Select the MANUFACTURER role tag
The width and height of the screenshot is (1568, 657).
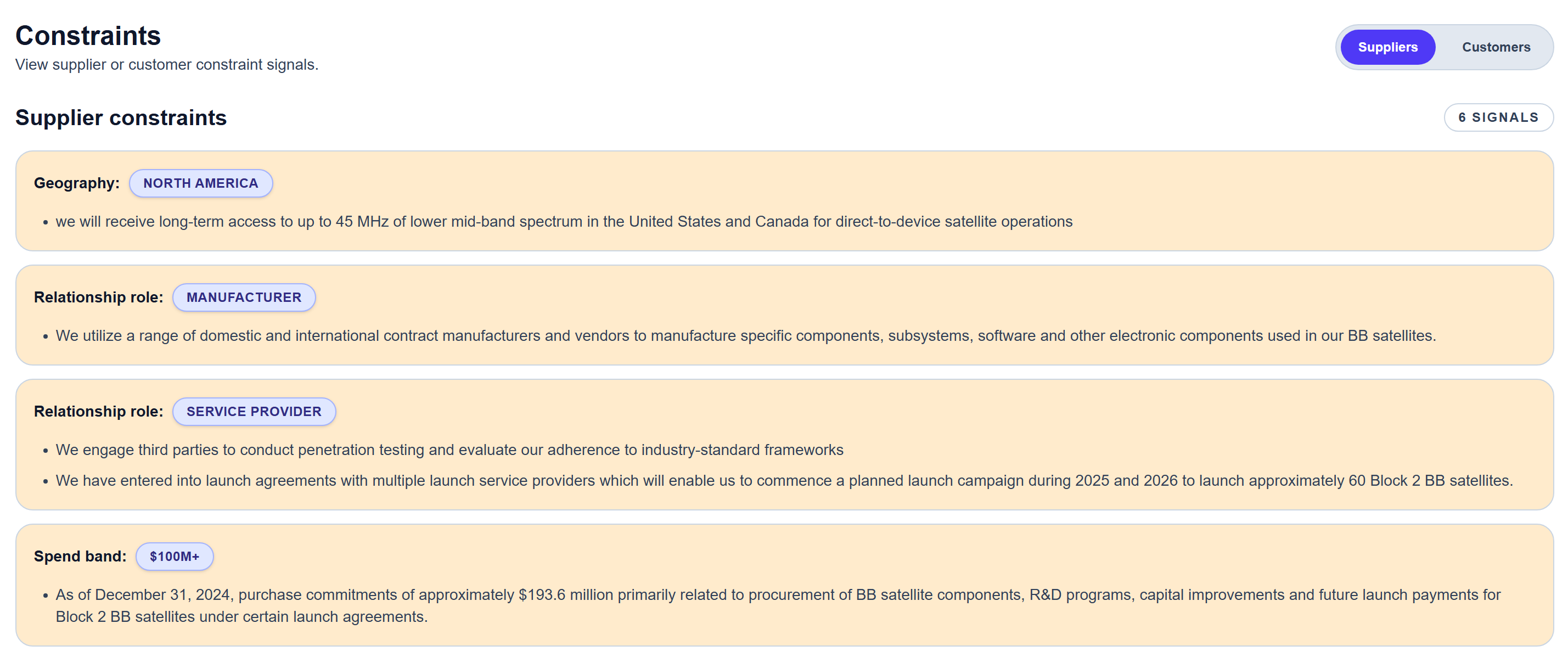tap(244, 297)
